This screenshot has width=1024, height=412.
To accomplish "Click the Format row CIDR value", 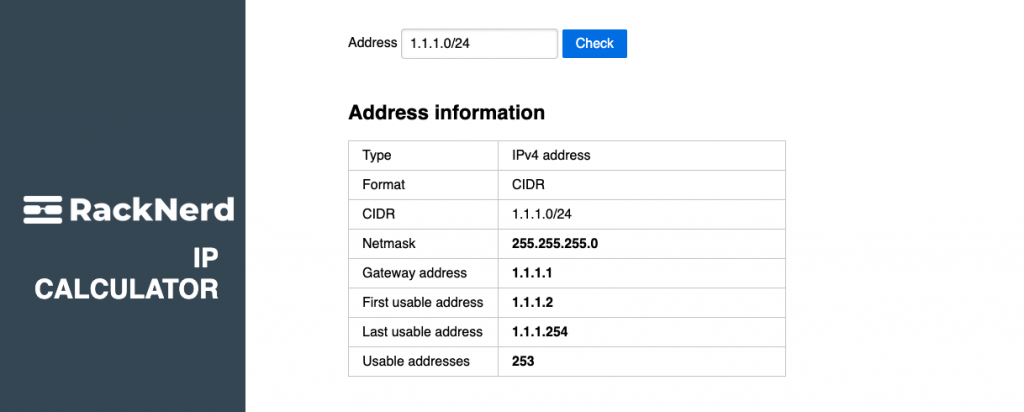I will pos(528,185).
